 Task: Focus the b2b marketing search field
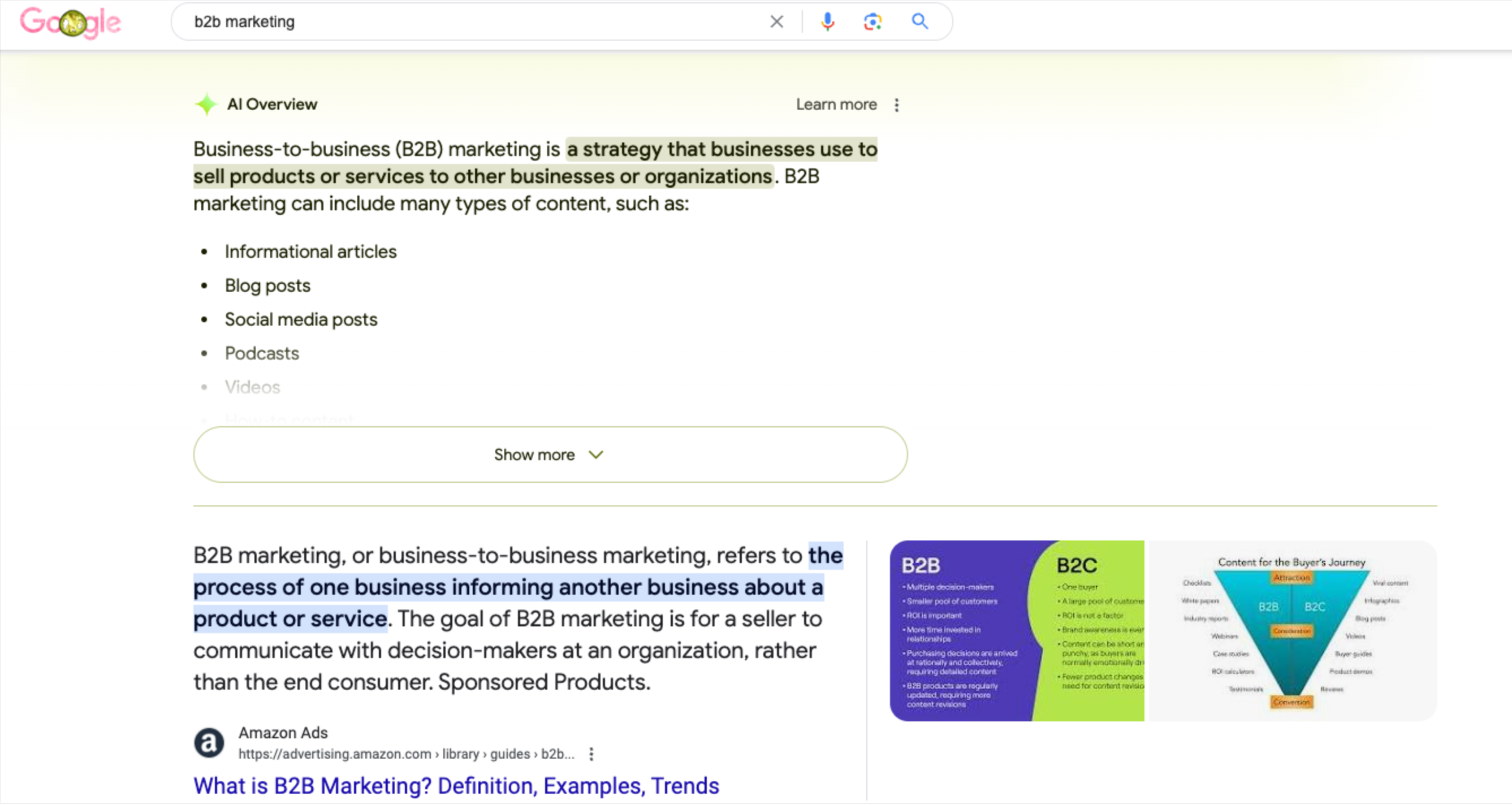(469, 21)
